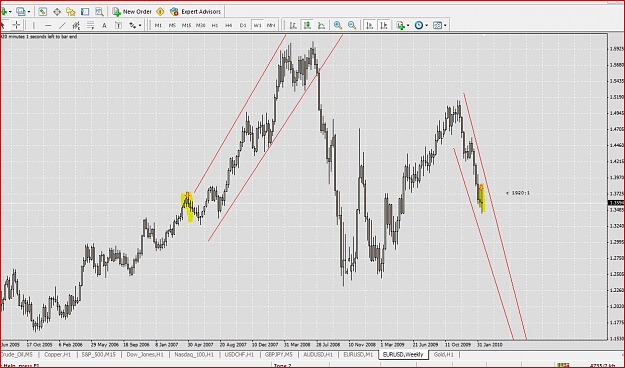Image resolution: width=625 pixels, height=368 pixels.
Task: Switch to M30 timeframe
Action: point(200,26)
